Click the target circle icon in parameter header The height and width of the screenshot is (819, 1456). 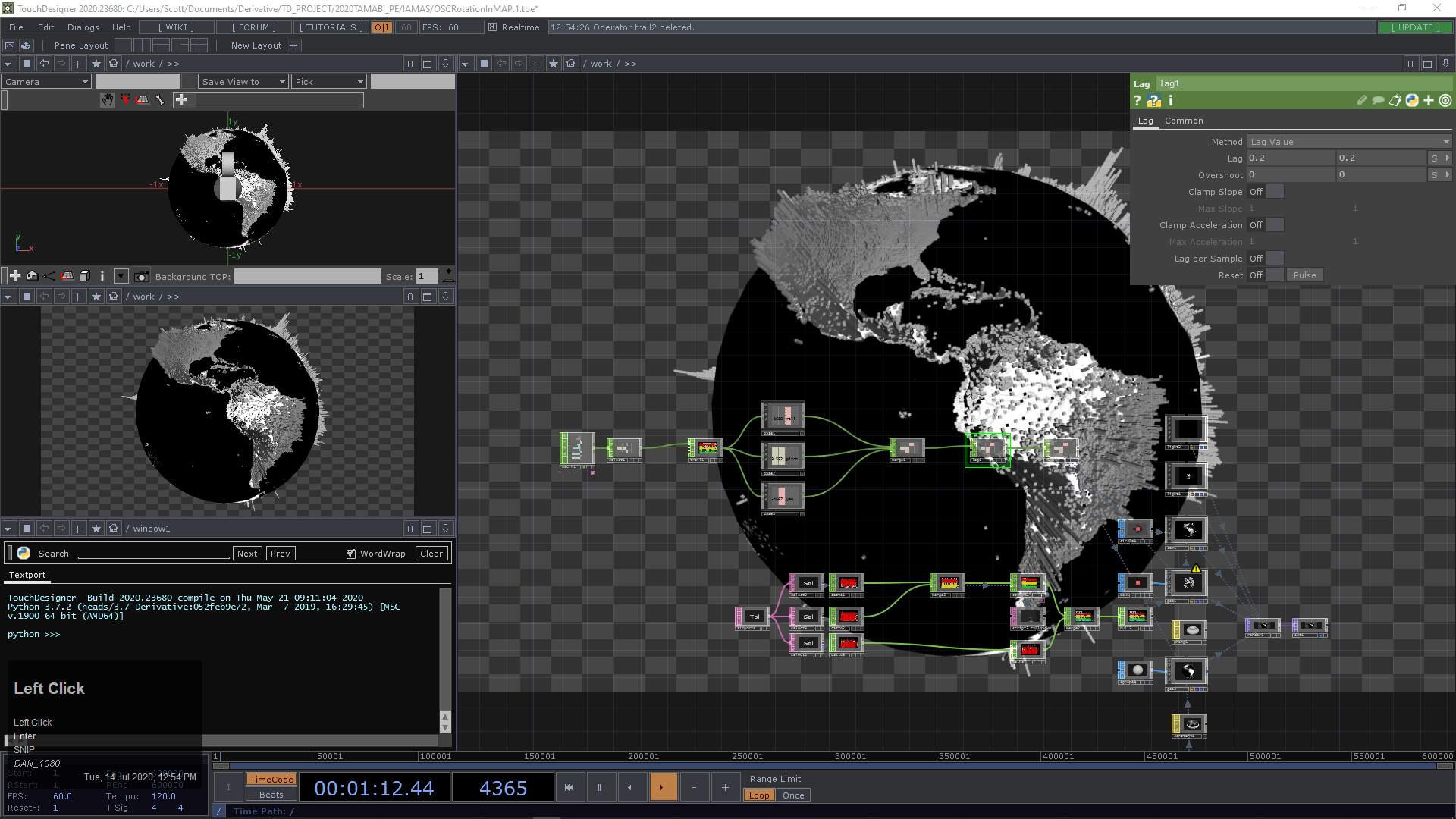tap(1445, 101)
